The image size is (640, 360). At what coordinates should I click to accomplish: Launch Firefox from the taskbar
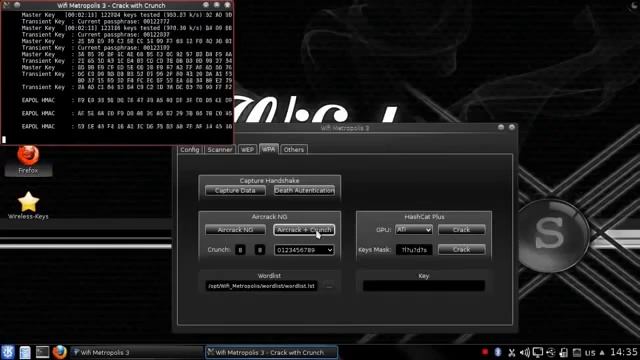coord(60,352)
